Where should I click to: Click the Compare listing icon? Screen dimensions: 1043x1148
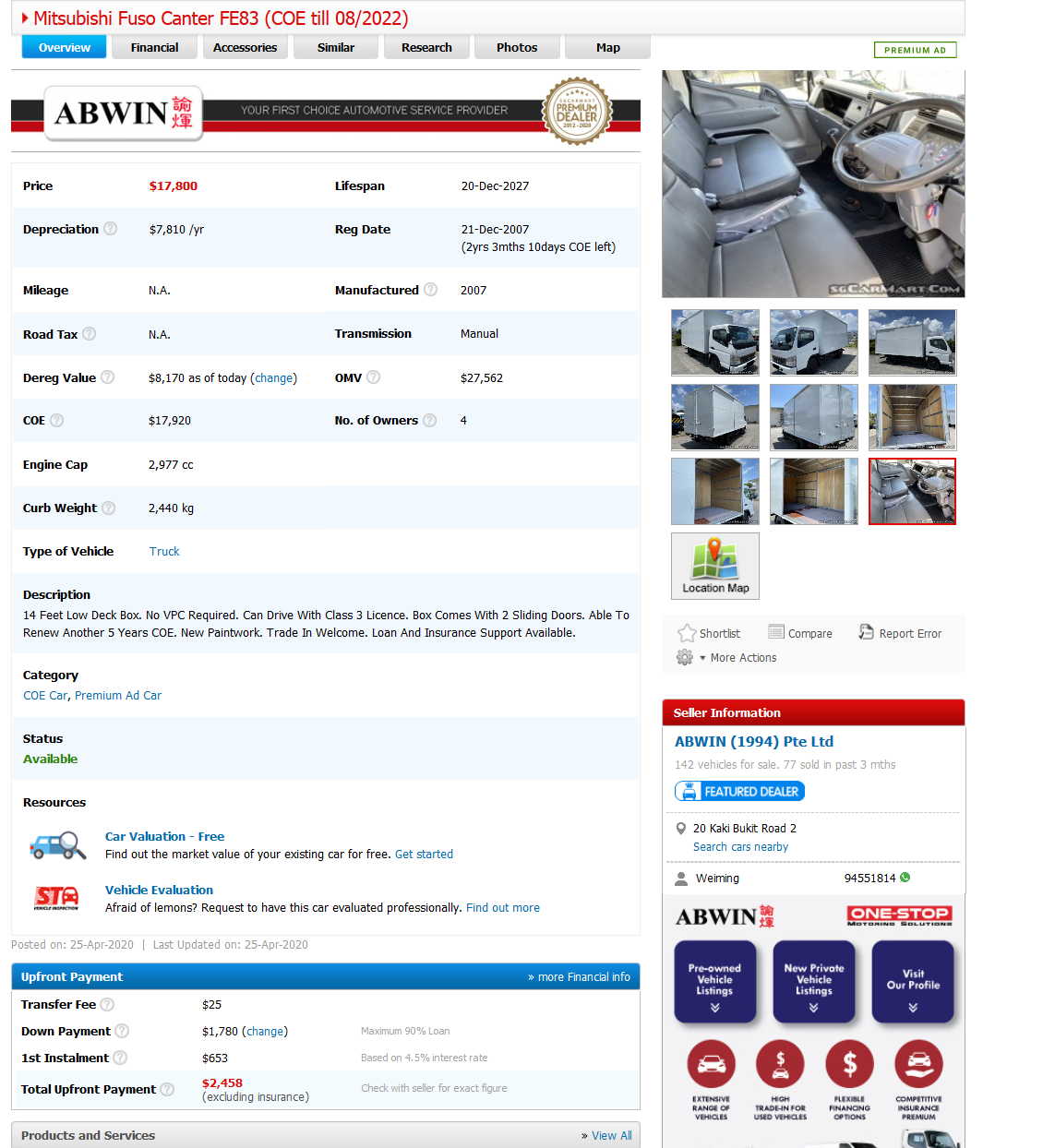776,632
